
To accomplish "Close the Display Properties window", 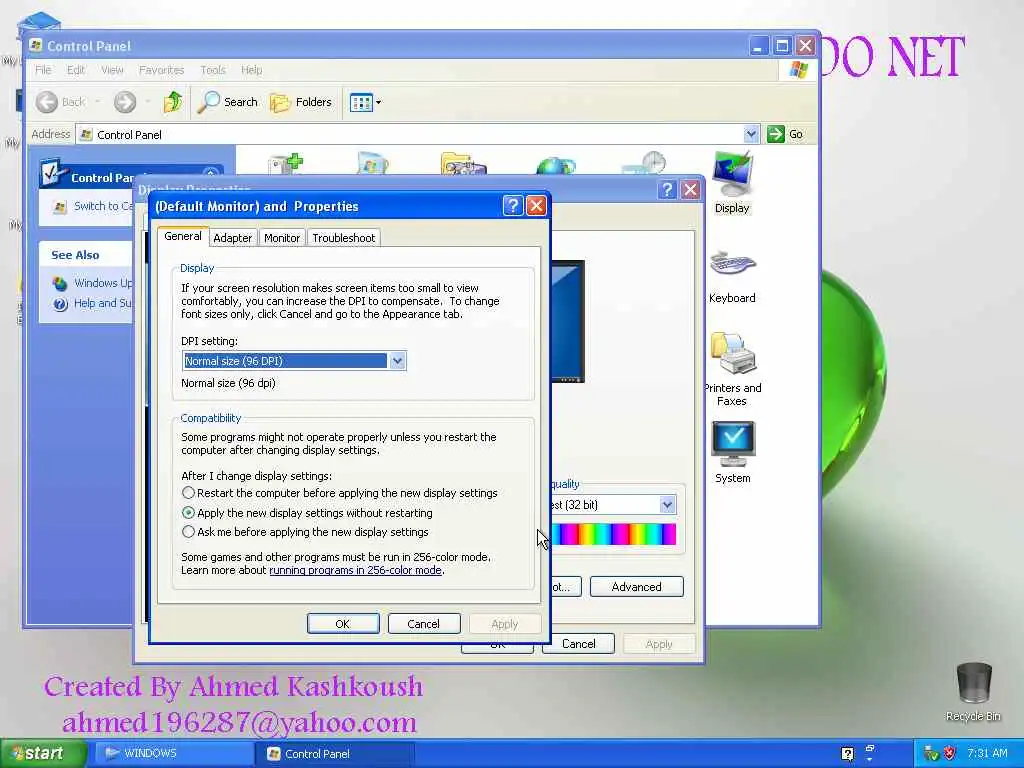I will [x=690, y=190].
